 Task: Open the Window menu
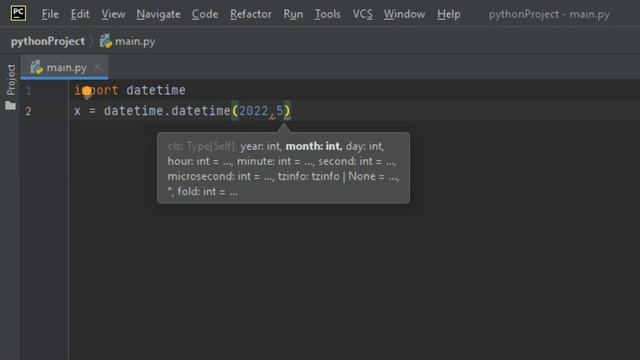pos(404,14)
